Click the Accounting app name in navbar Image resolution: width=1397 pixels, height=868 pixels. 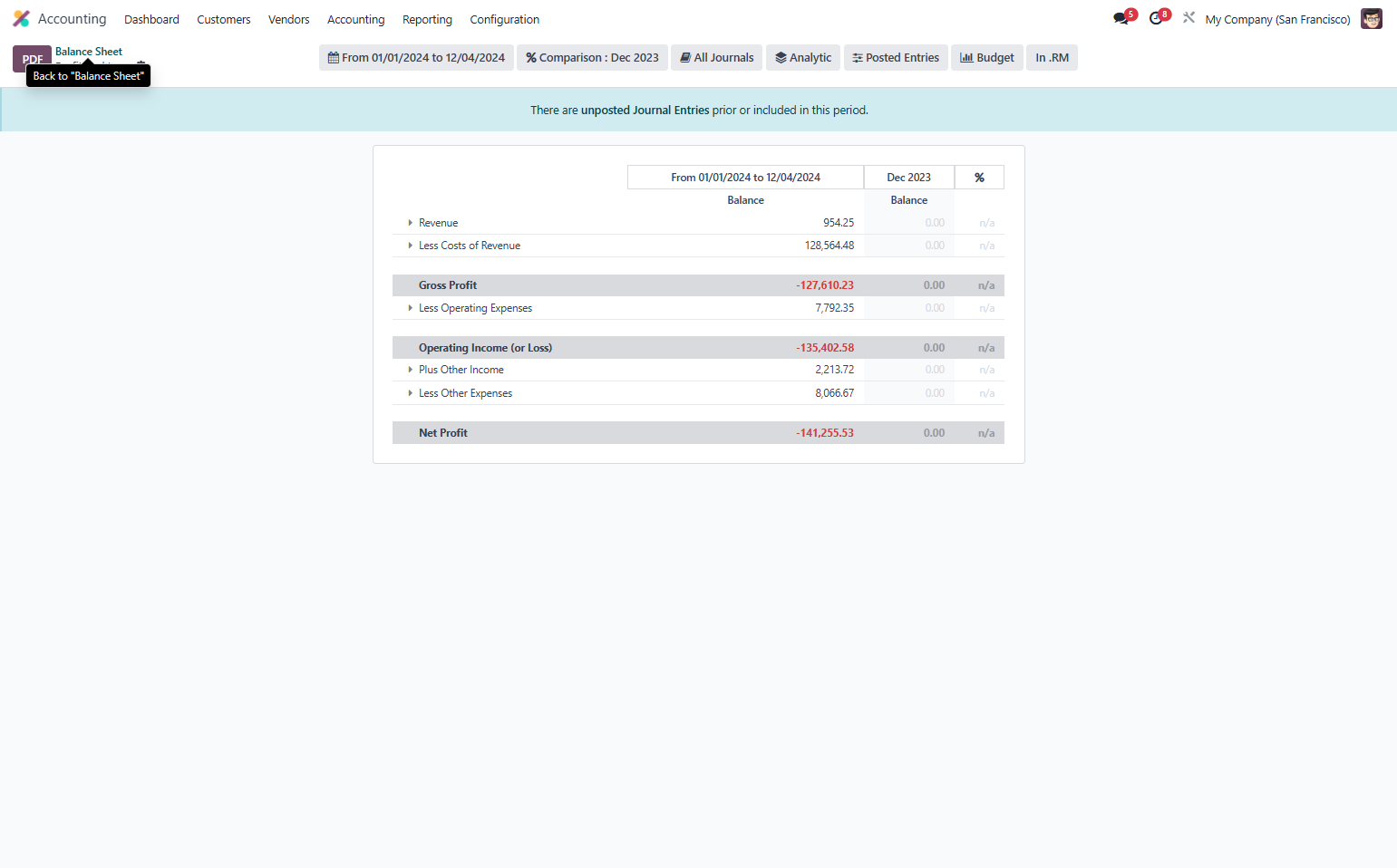click(72, 19)
